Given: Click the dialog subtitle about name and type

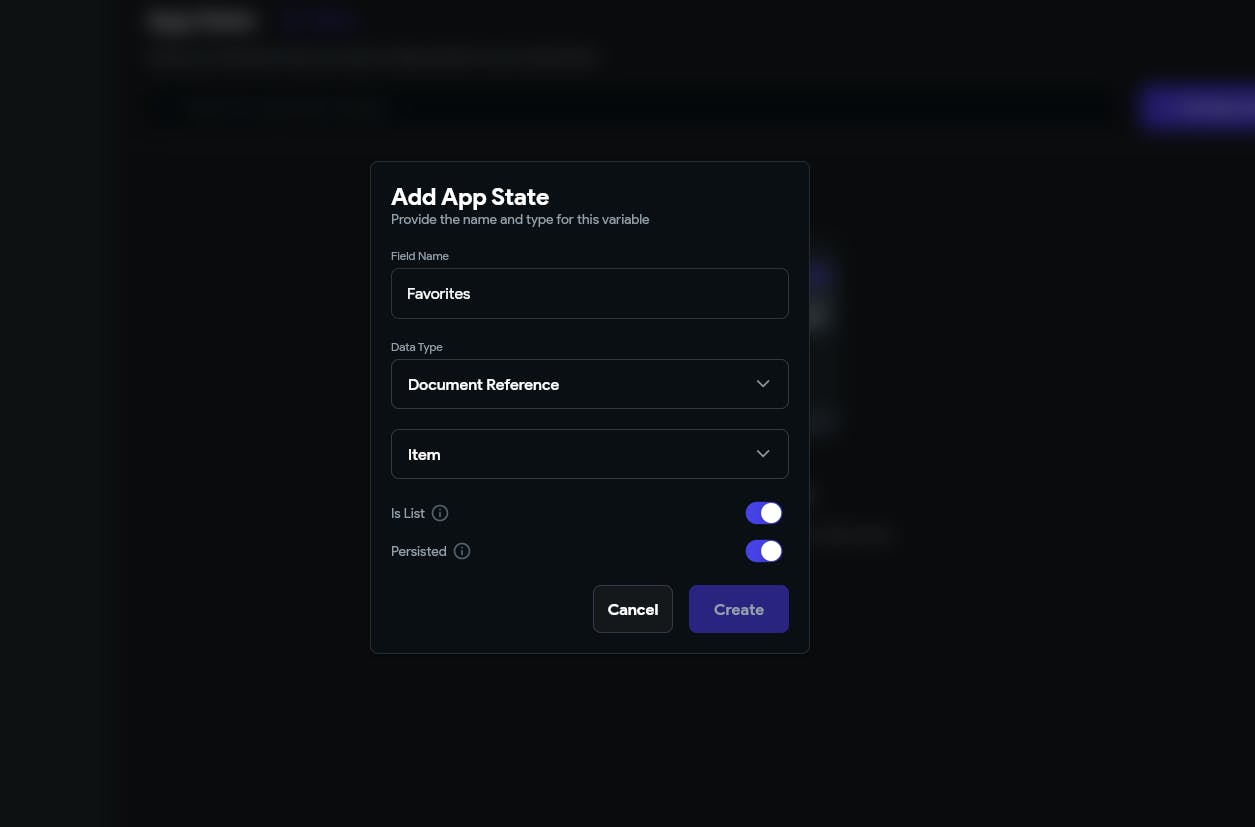Looking at the screenshot, I should click(x=520, y=219).
